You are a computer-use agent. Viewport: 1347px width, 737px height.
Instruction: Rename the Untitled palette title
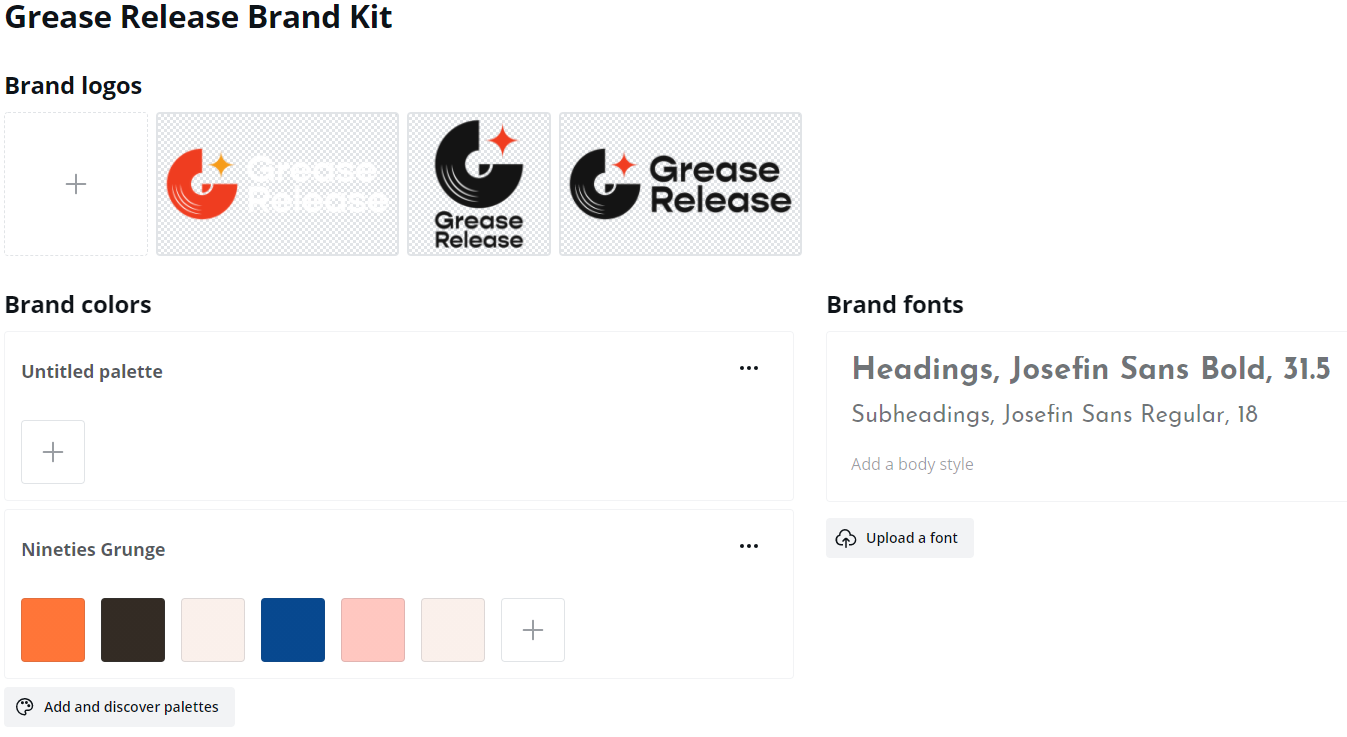click(92, 372)
